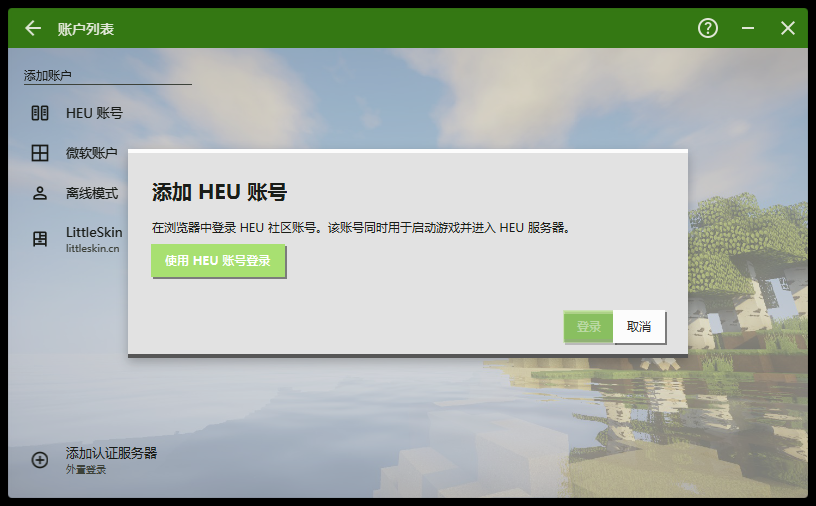This screenshot has height=506, width=816.
Task: Click the 添加账户 section header
Action: 47,75
